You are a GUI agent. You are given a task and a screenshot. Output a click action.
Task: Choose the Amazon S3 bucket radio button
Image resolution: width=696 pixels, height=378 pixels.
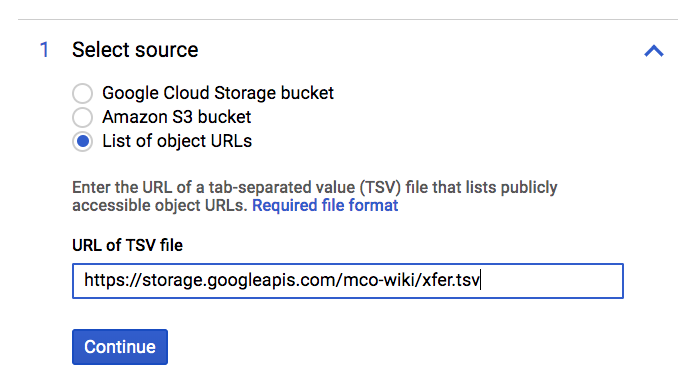pyautogui.click(x=83, y=118)
